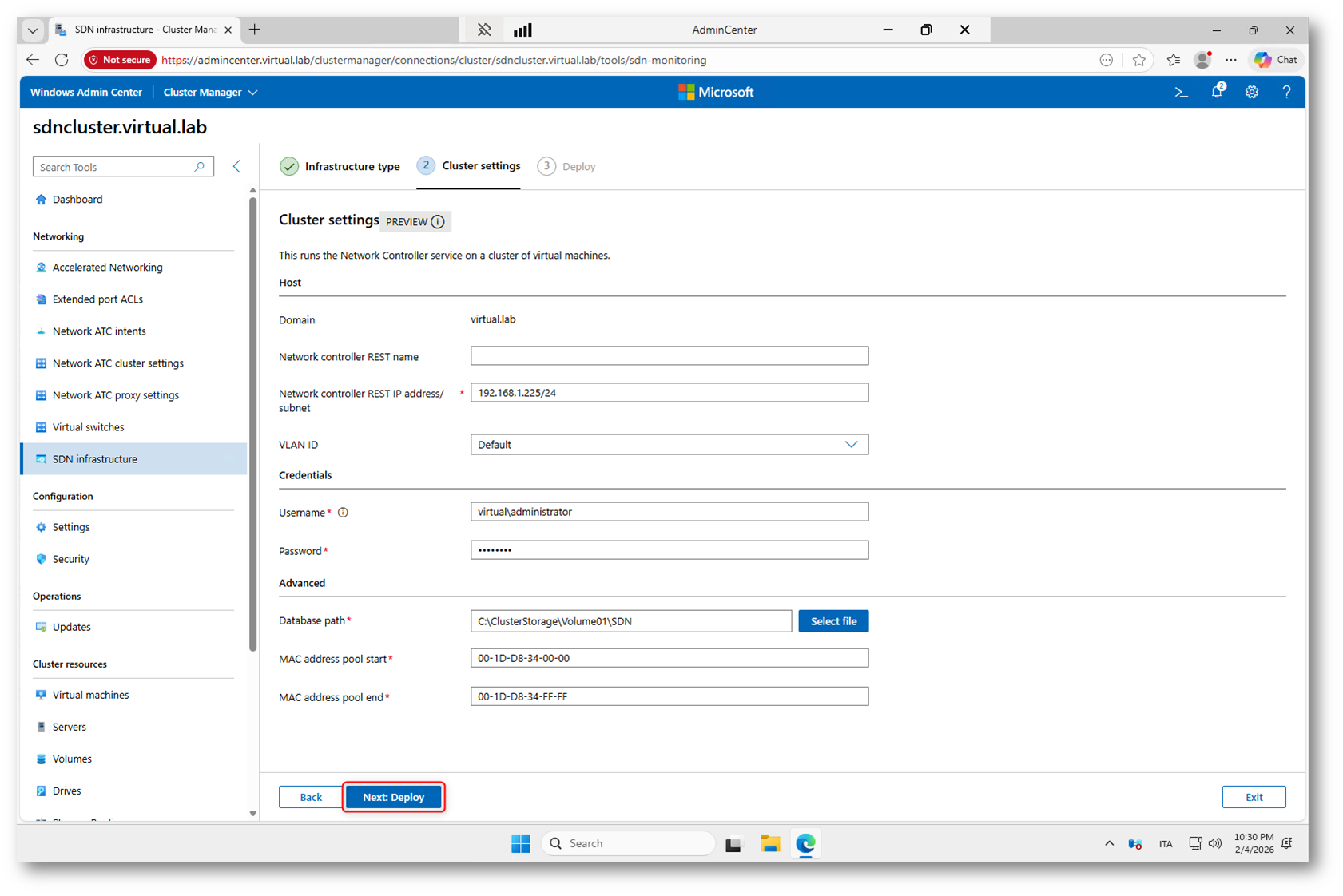
Task: Open File Explorer from the taskbar
Action: point(769,843)
